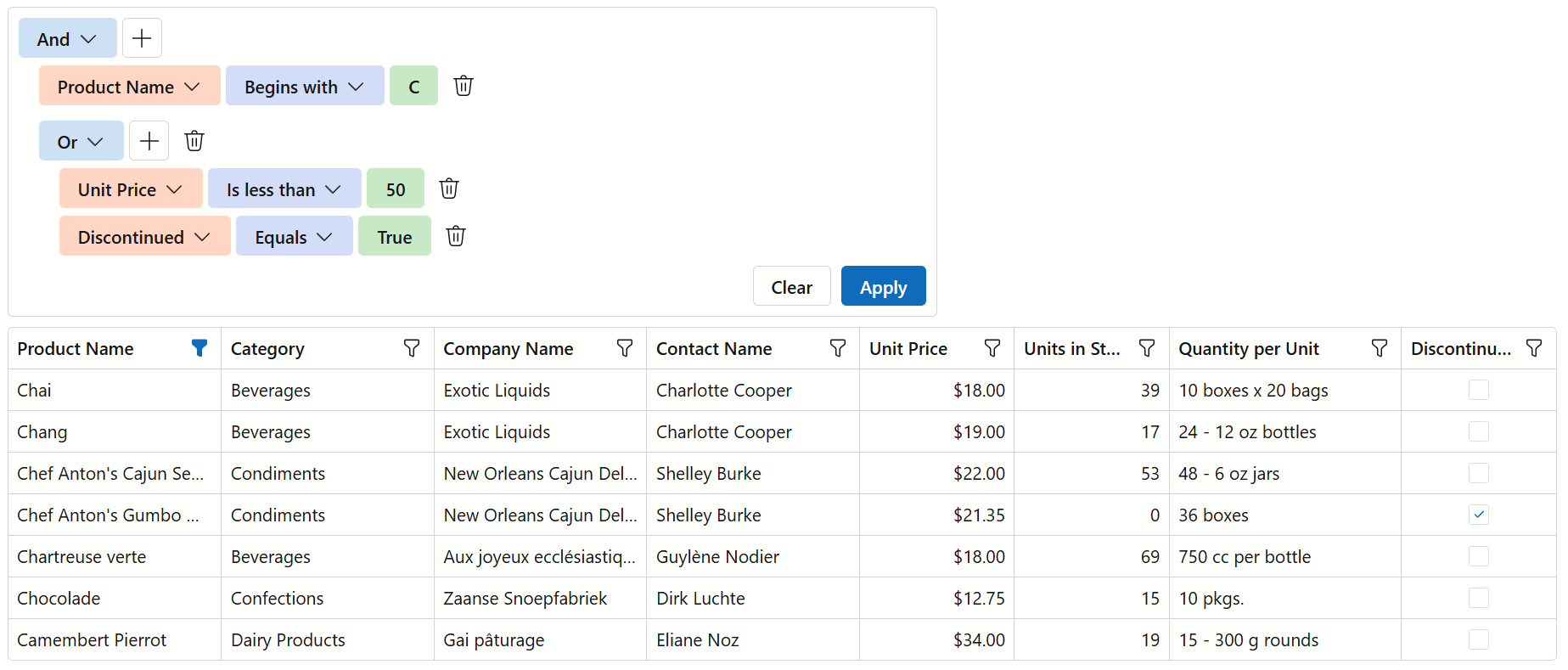Click the Confections category cell
The image size is (1568, 670).
pyautogui.click(x=328, y=598)
